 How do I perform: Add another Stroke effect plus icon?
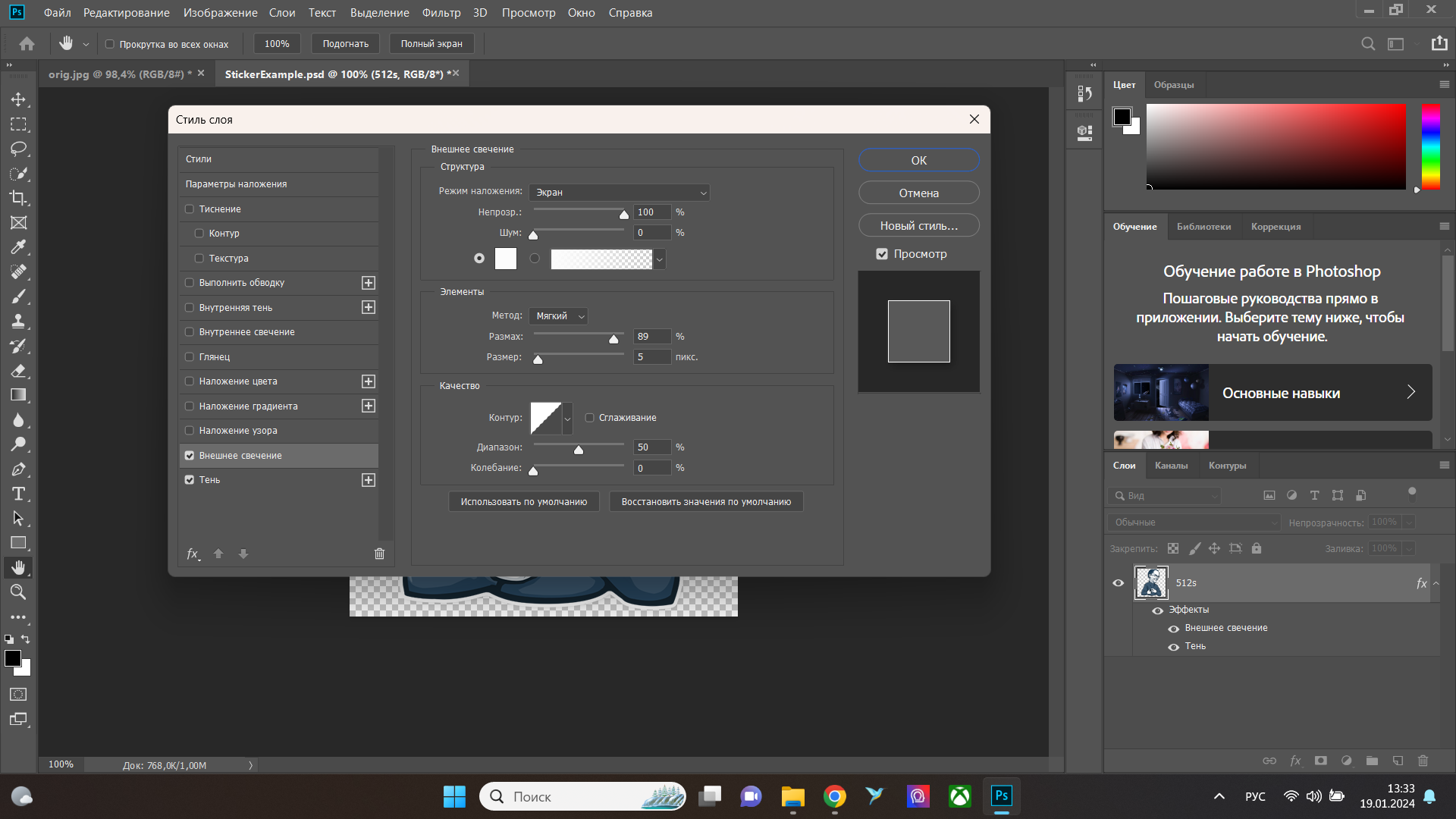(x=369, y=283)
